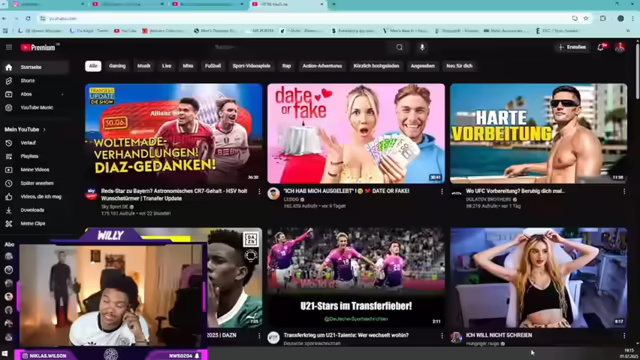This screenshot has height=360, width=640.
Task: Open the Woltemade-Verhandlungen video thumbnail
Action: (x=174, y=133)
